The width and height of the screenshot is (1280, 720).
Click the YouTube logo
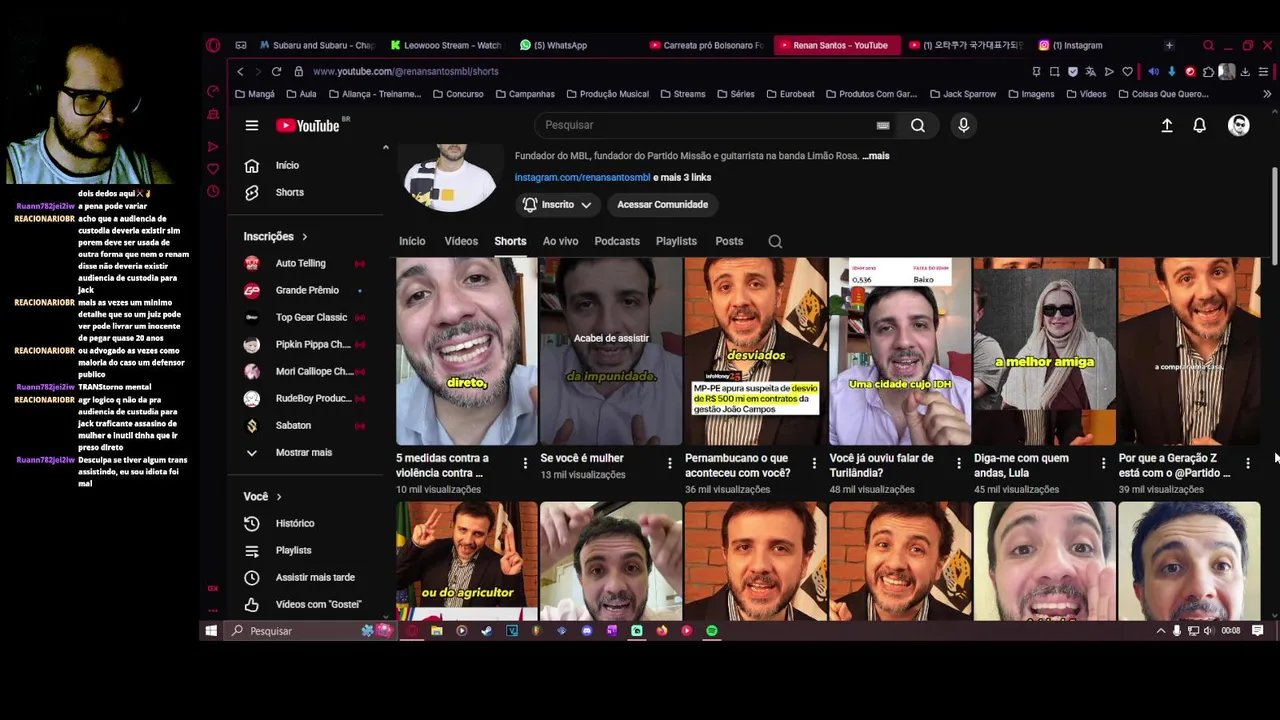pyautogui.click(x=308, y=125)
